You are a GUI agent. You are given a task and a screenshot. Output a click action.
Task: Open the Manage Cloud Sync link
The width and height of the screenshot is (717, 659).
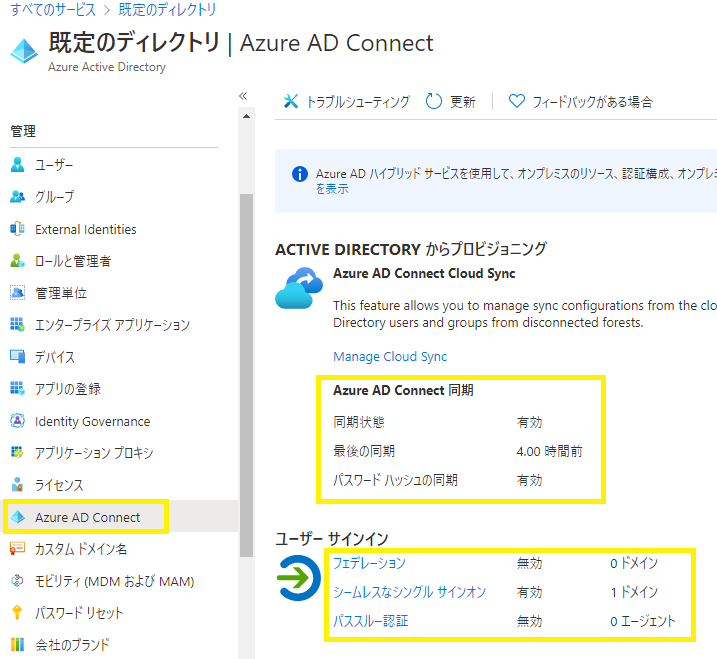click(390, 356)
